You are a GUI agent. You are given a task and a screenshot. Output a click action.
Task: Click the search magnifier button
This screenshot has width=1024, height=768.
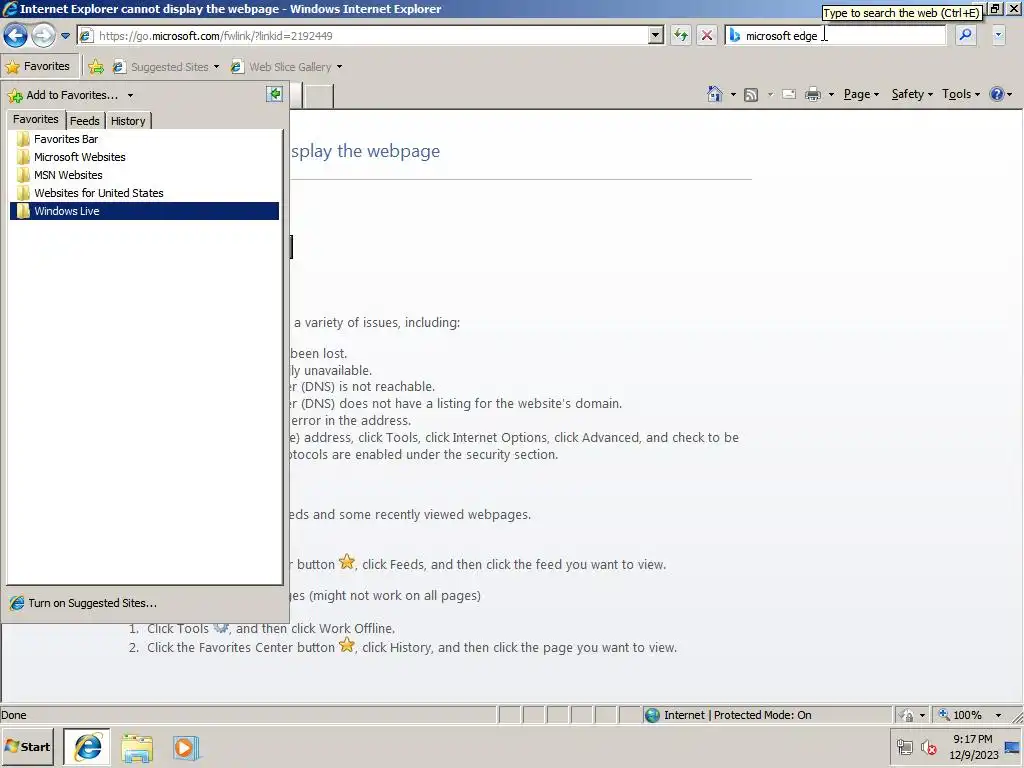965,35
